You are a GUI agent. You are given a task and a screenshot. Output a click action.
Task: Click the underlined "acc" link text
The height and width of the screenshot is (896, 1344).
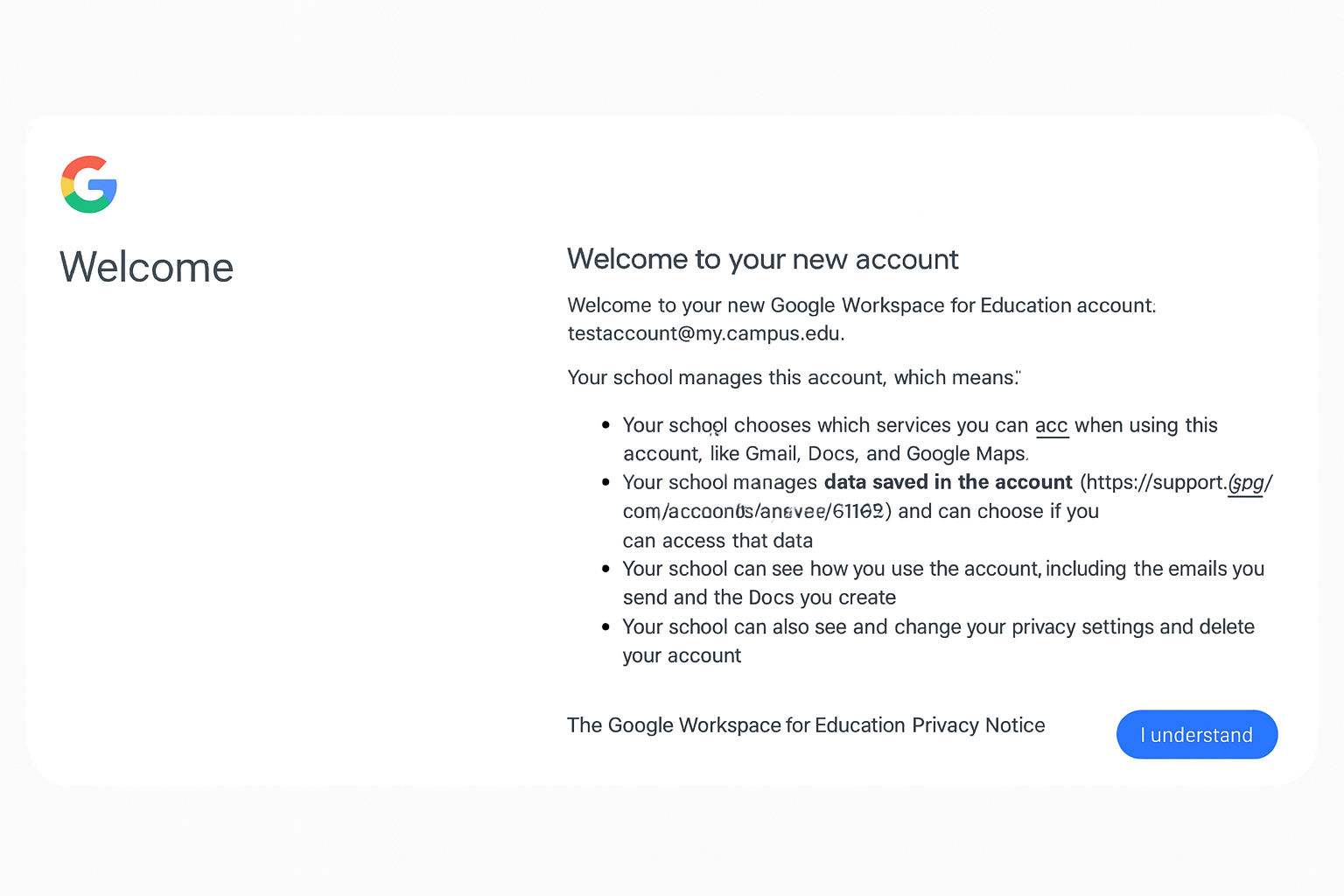pos(1051,426)
